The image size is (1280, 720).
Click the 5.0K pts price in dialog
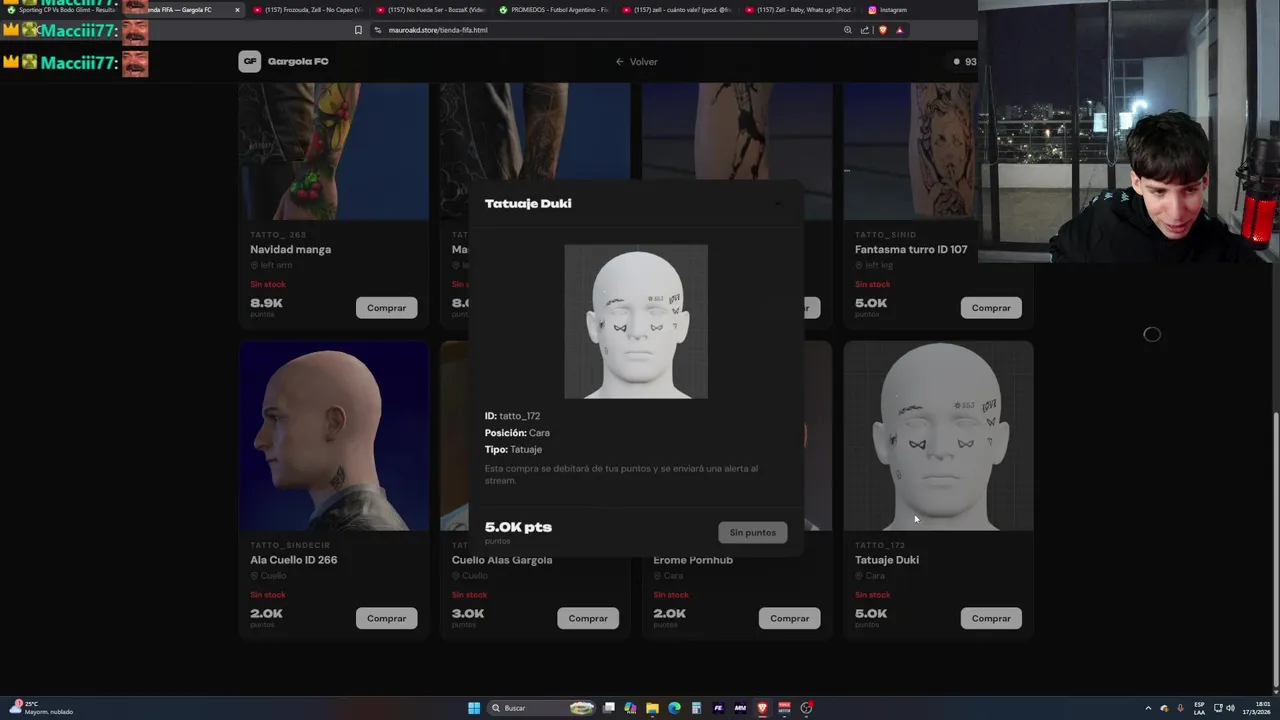pos(518,527)
